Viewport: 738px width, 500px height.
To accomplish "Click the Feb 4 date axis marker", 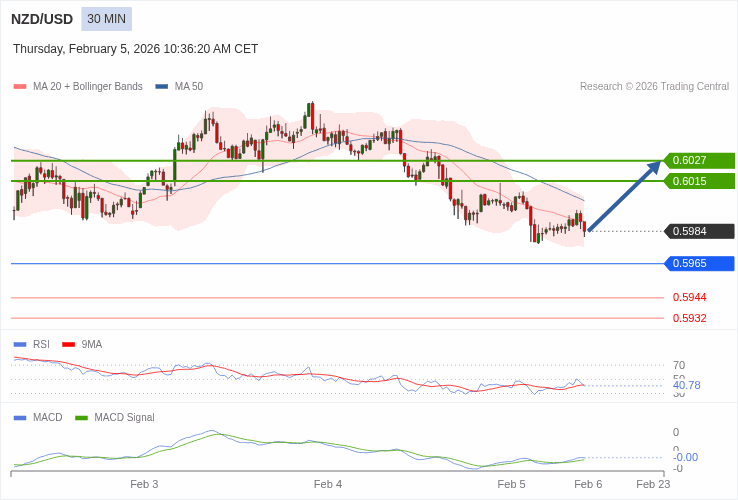I will coord(328,484).
